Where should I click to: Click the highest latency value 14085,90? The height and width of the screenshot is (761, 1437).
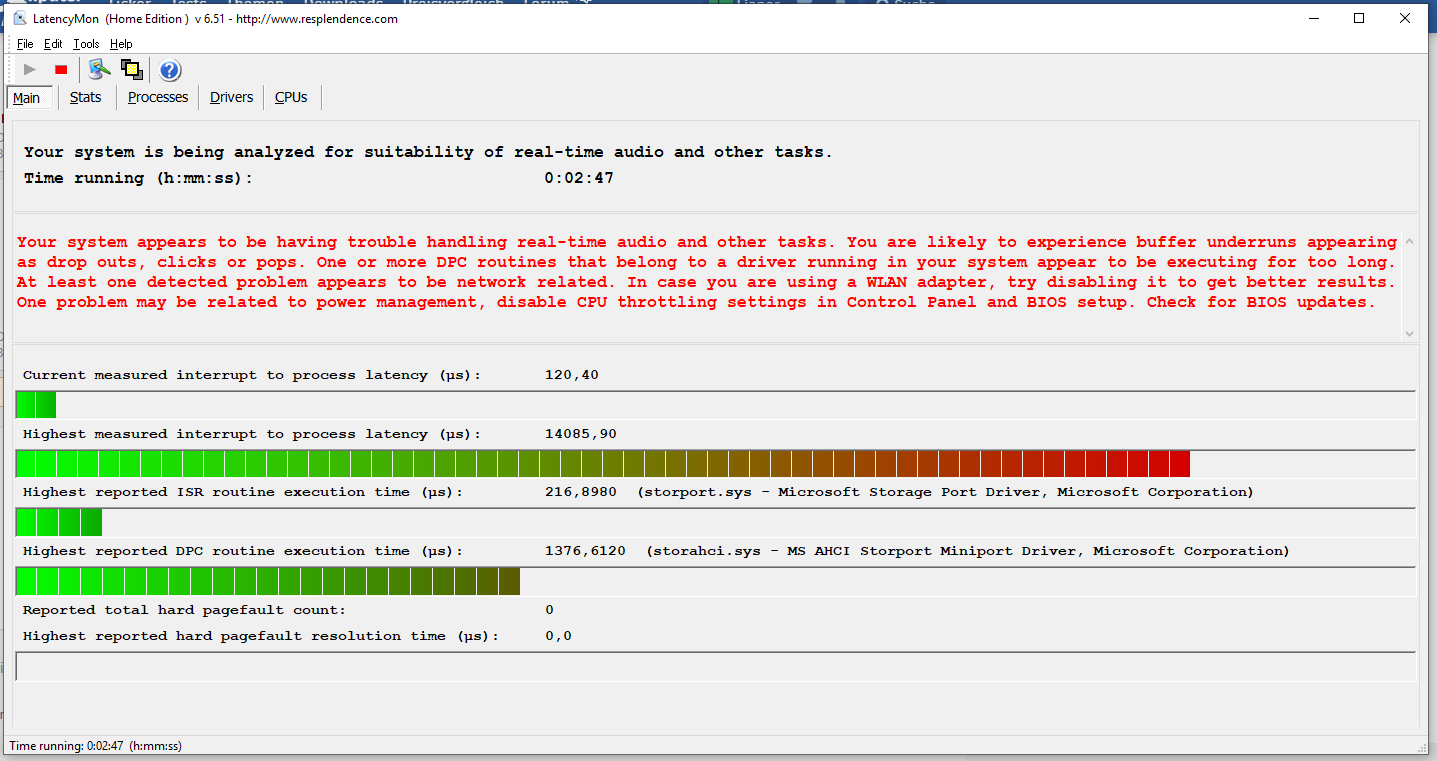coord(581,434)
